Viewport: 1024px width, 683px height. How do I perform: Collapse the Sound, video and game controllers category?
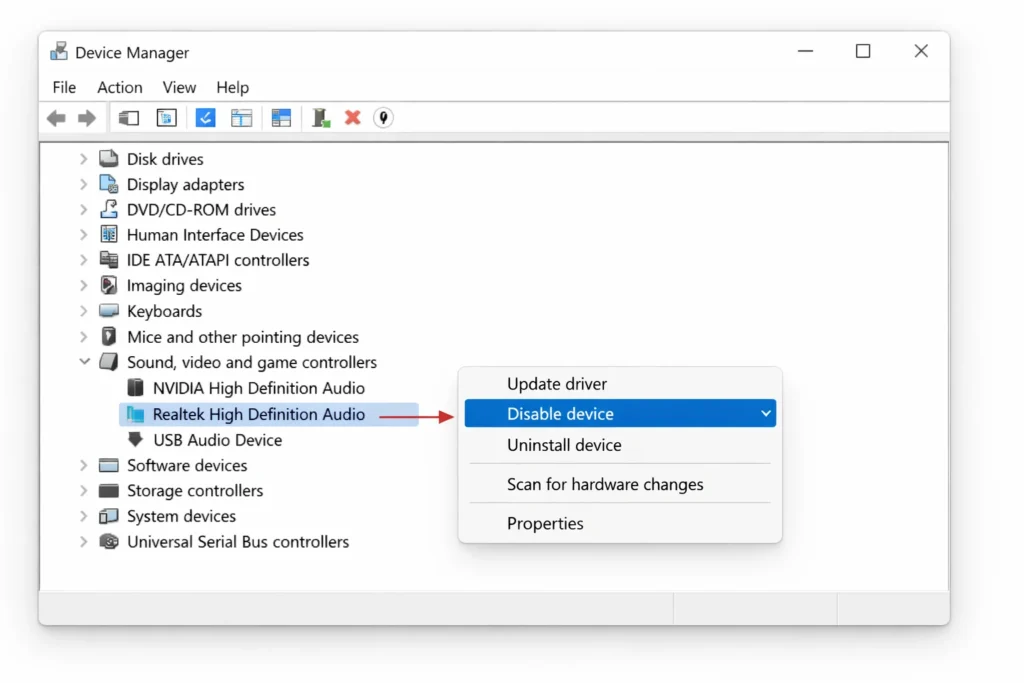pyautogui.click(x=84, y=362)
